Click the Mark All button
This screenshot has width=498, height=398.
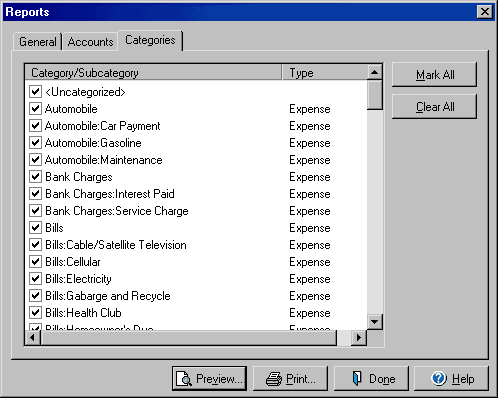pyautogui.click(x=435, y=75)
